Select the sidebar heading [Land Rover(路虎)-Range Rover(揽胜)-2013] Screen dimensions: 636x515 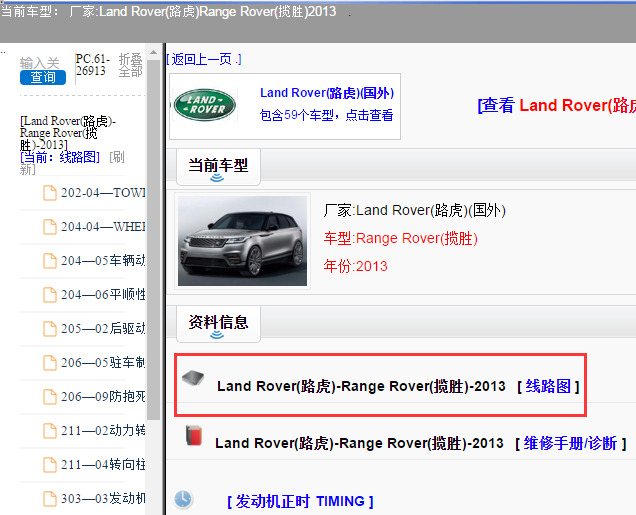68,133
